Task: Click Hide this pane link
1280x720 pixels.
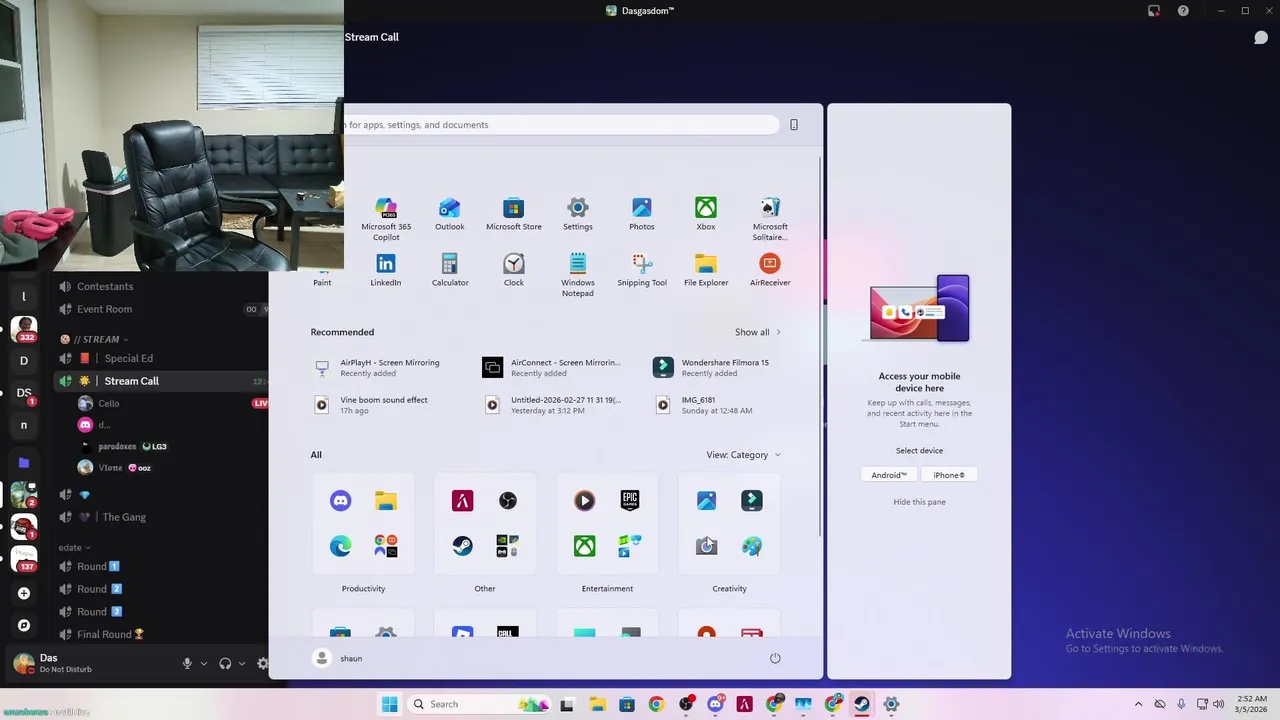Action: point(919,502)
